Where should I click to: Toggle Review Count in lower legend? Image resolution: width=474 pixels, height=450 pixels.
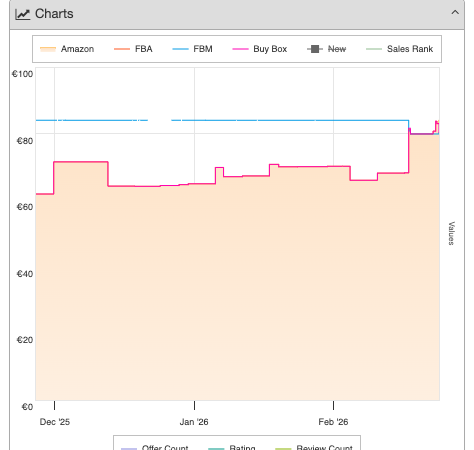(x=314, y=447)
